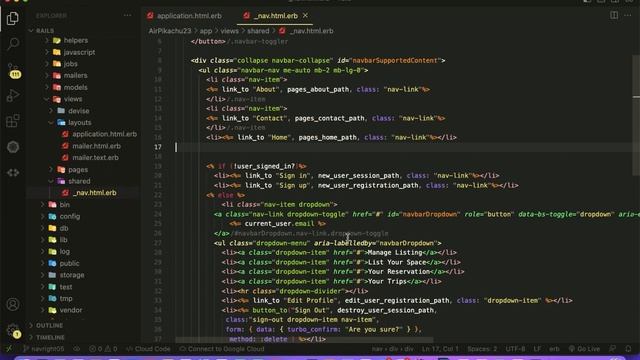Expand the pages folder
Viewport: 640px width, 360px height.
(x=78, y=169)
